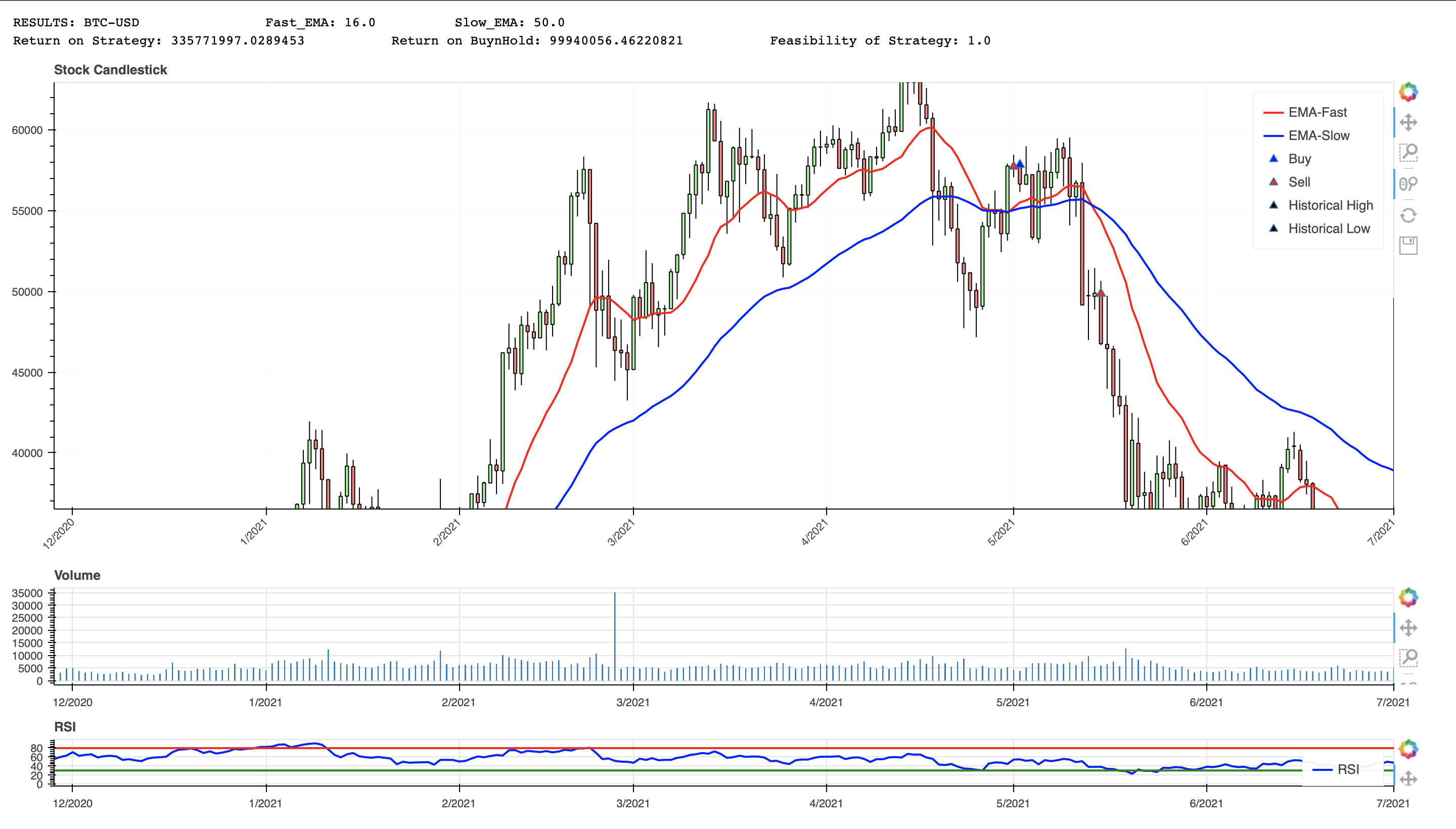Click red Sell marker near 50000 level
Image resolution: width=1456 pixels, height=829 pixels.
[1101, 293]
